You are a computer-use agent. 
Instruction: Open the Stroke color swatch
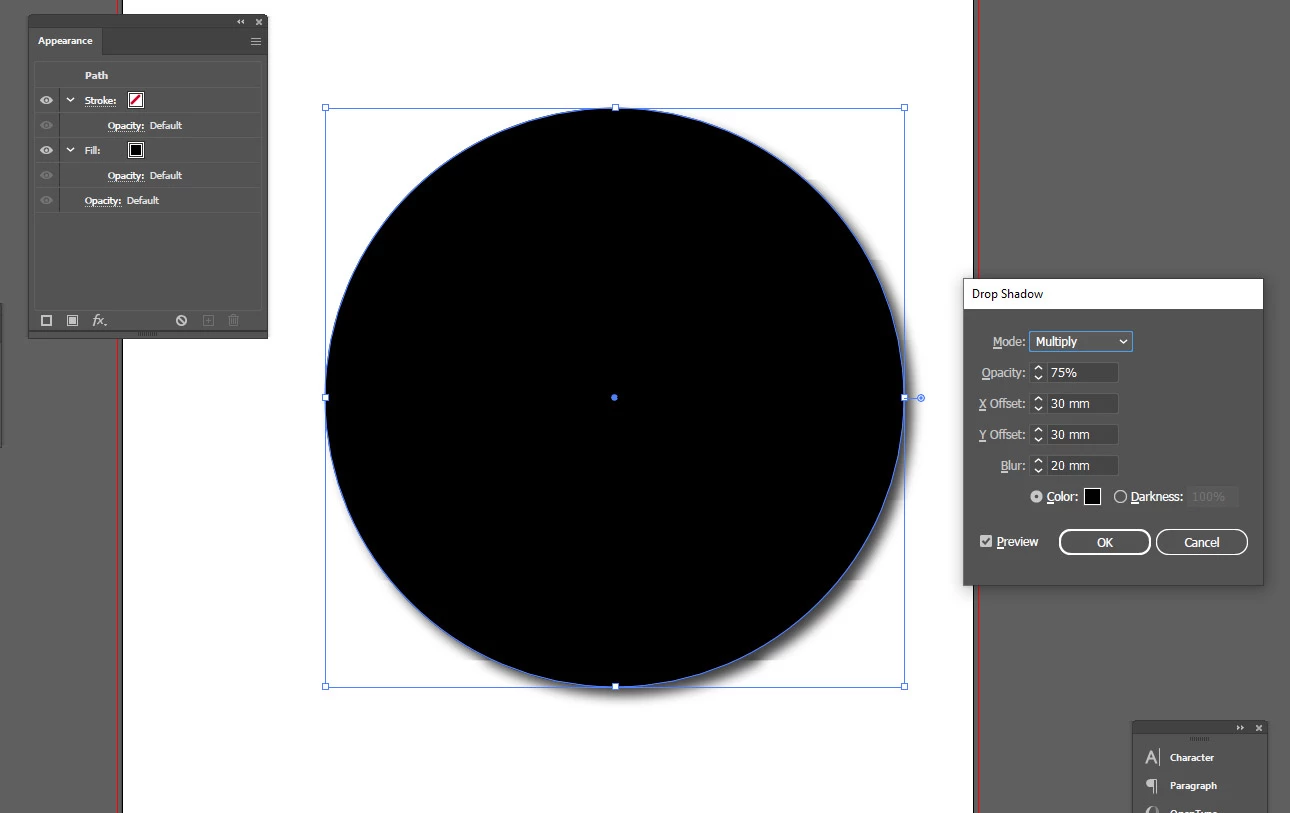136,100
